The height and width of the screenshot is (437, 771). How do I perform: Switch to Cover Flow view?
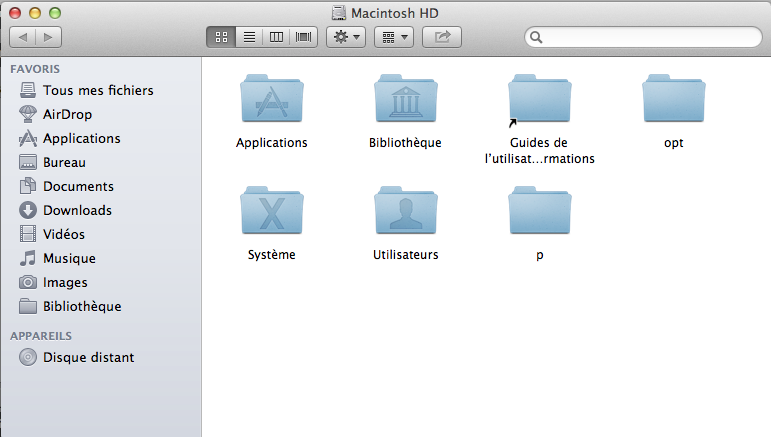point(303,37)
